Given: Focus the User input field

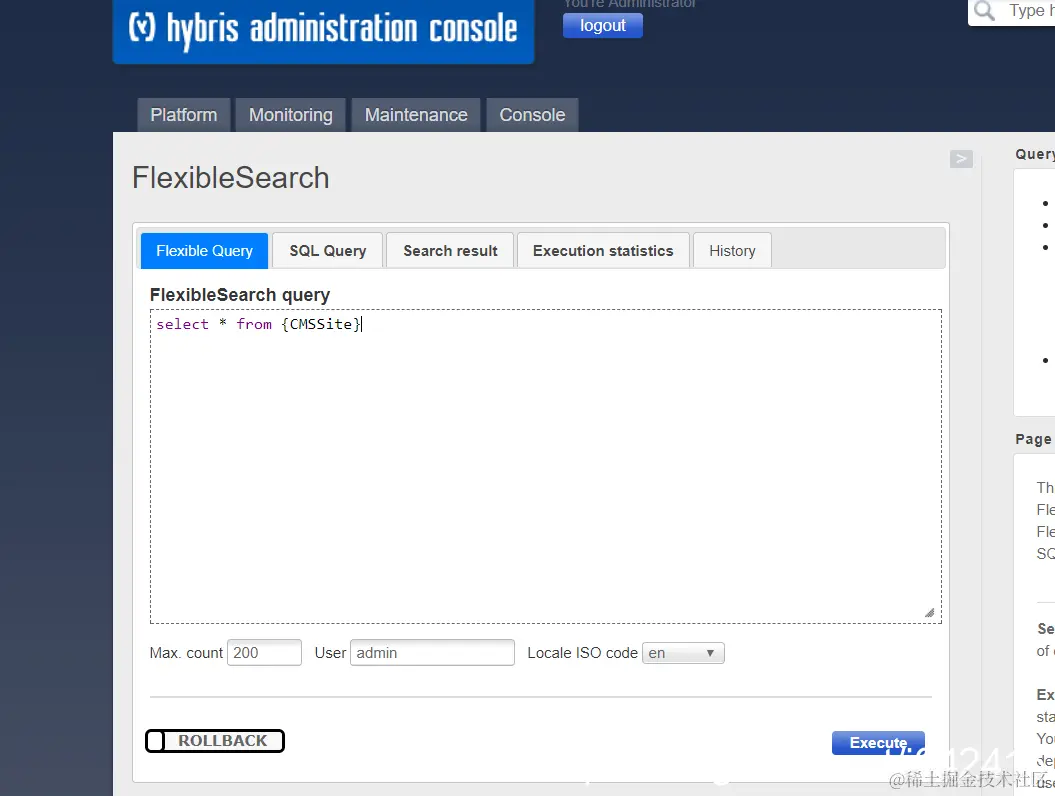Looking at the screenshot, I should point(432,653).
